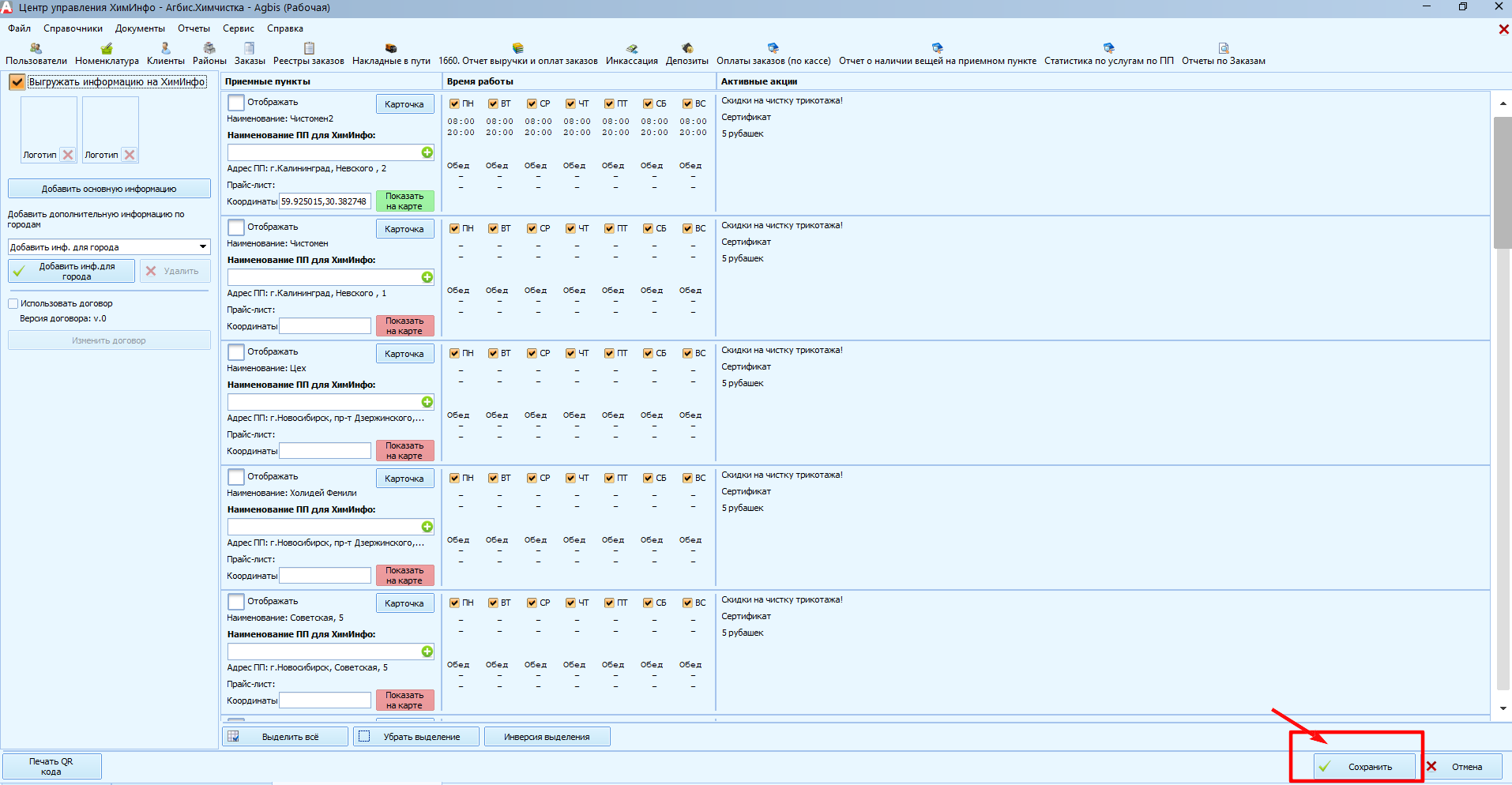Image resolution: width=1512 pixels, height=785 pixels.
Task: Check Отображать for Холидей Фемили
Action: click(236, 477)
